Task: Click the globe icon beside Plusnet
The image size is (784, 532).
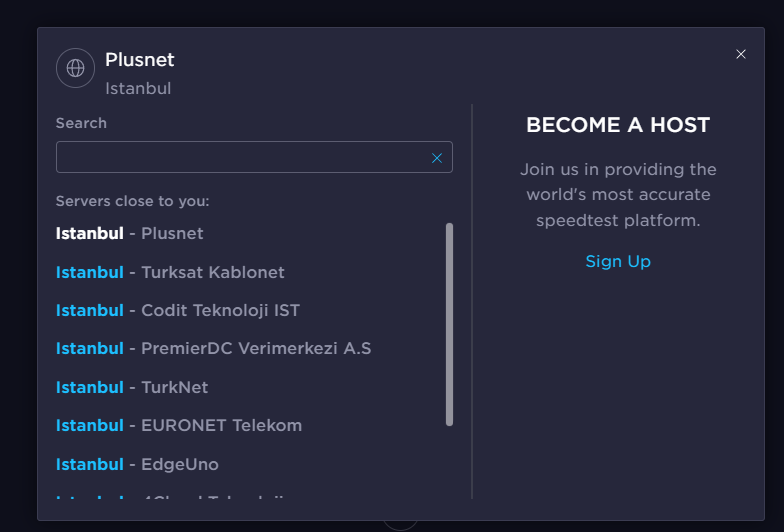Action: 75,68
